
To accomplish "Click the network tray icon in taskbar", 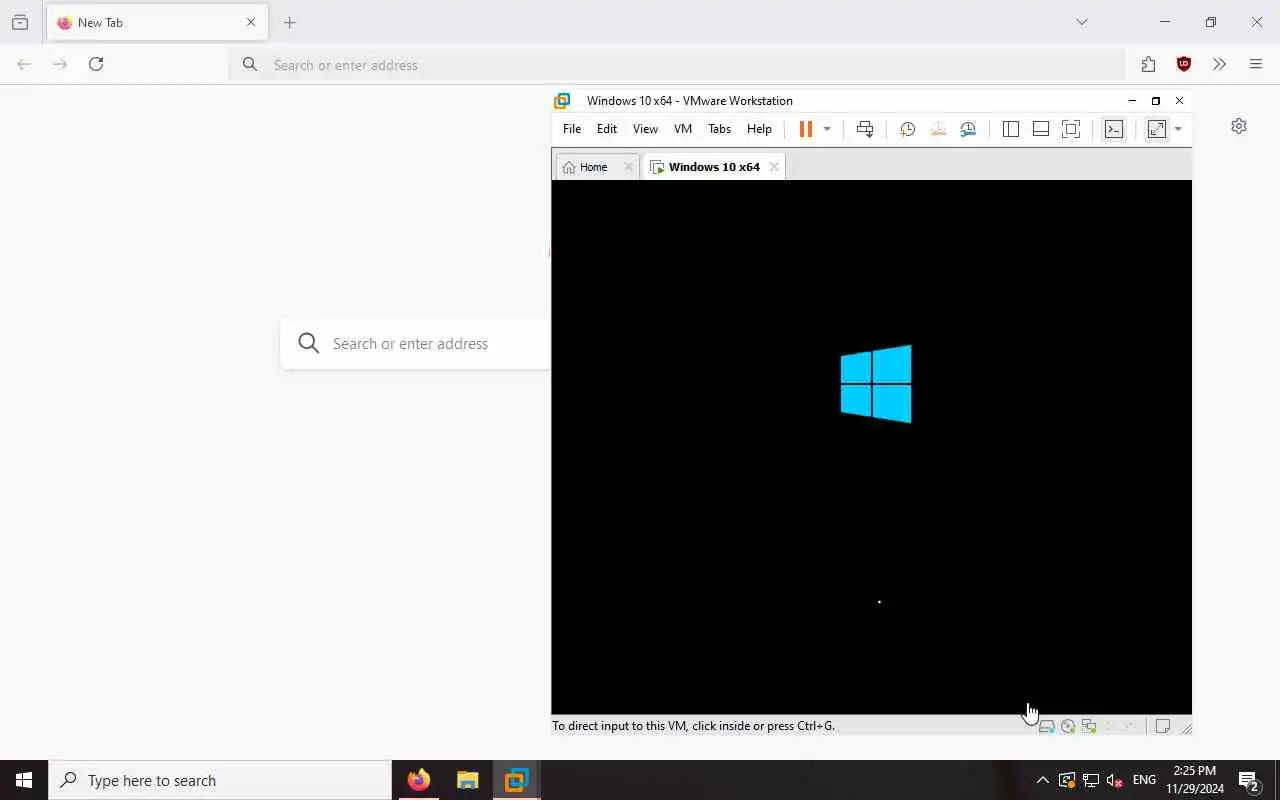I will tap(1091, 780).
